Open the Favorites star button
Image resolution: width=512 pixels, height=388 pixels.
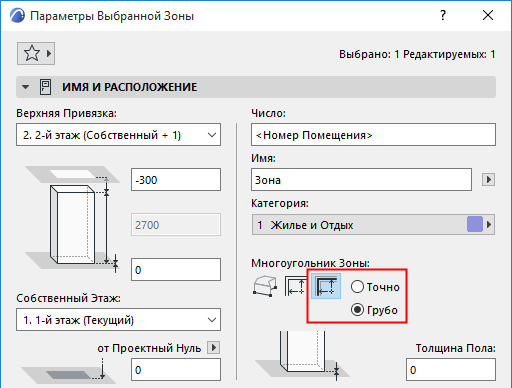(x=36, y=53)
